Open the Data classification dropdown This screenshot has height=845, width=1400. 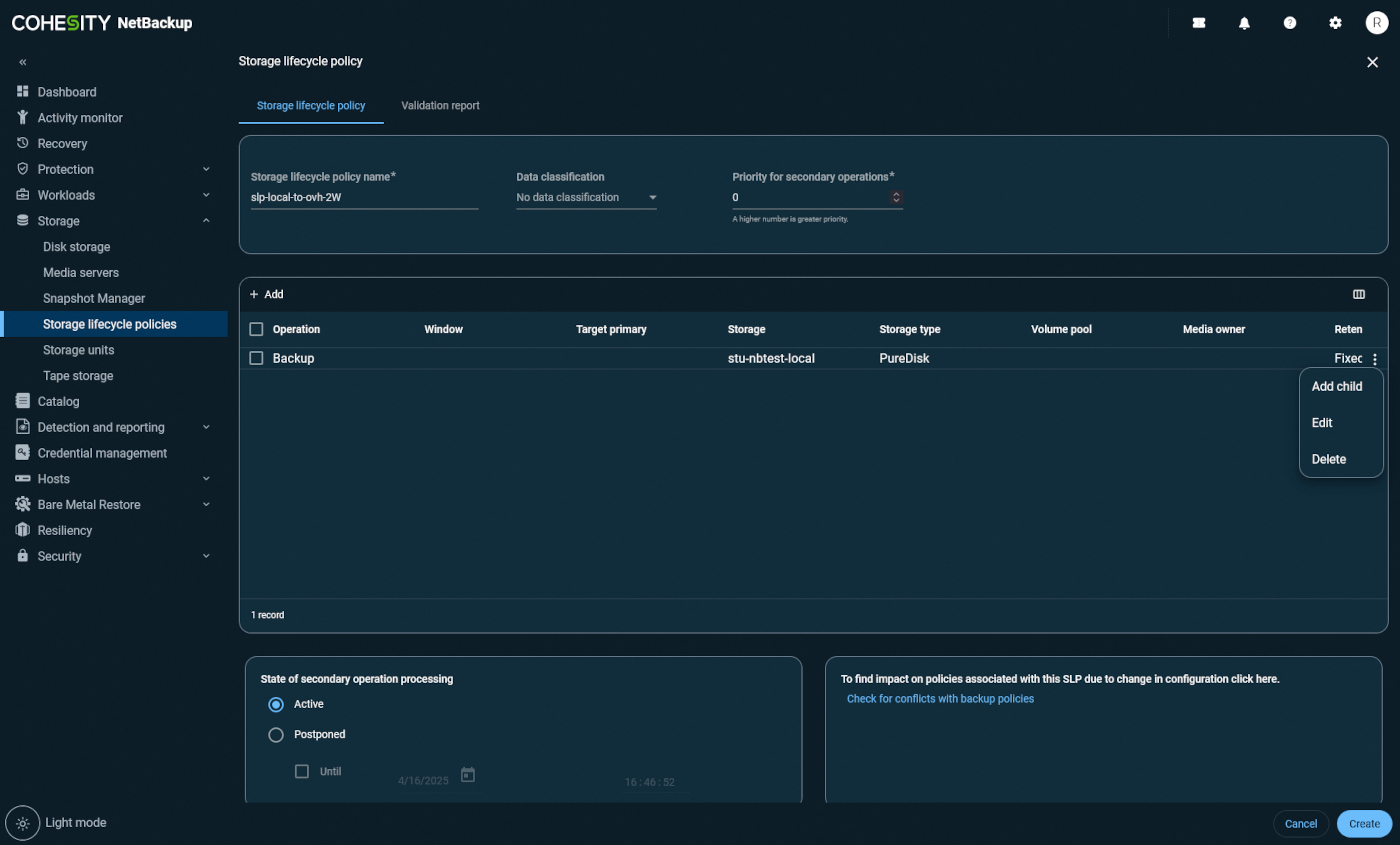click(586, 198)
